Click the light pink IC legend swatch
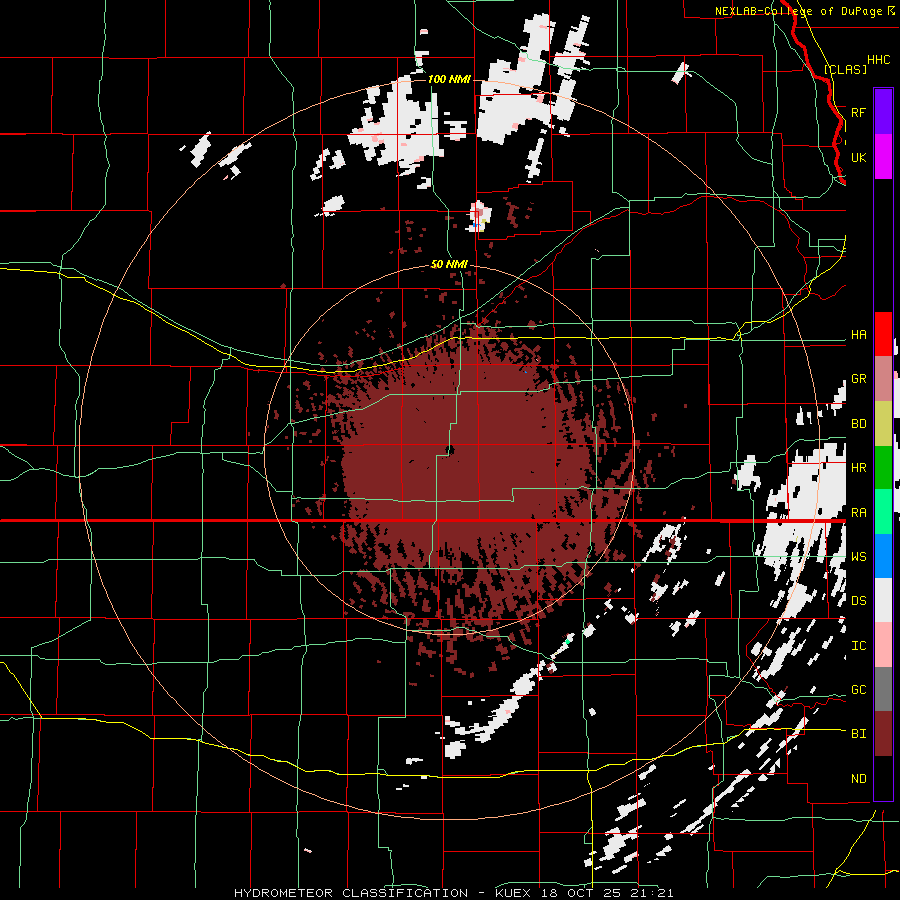 [883, 645]
